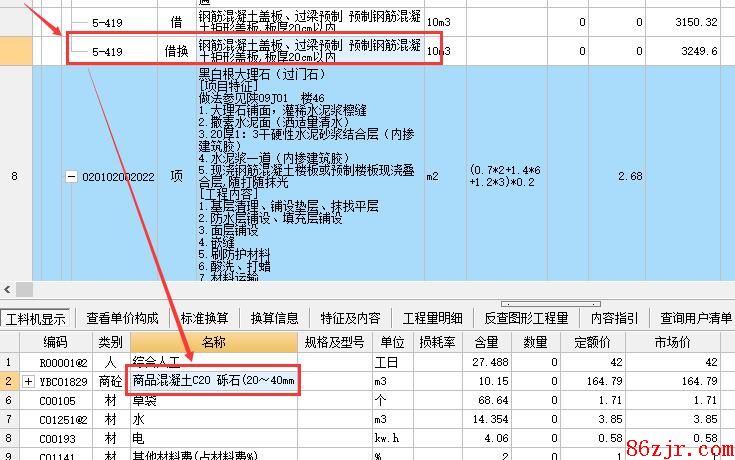Screen dimensions: 735x460
Task: Select the 标准换算 tab
Action: click(204, 318)
